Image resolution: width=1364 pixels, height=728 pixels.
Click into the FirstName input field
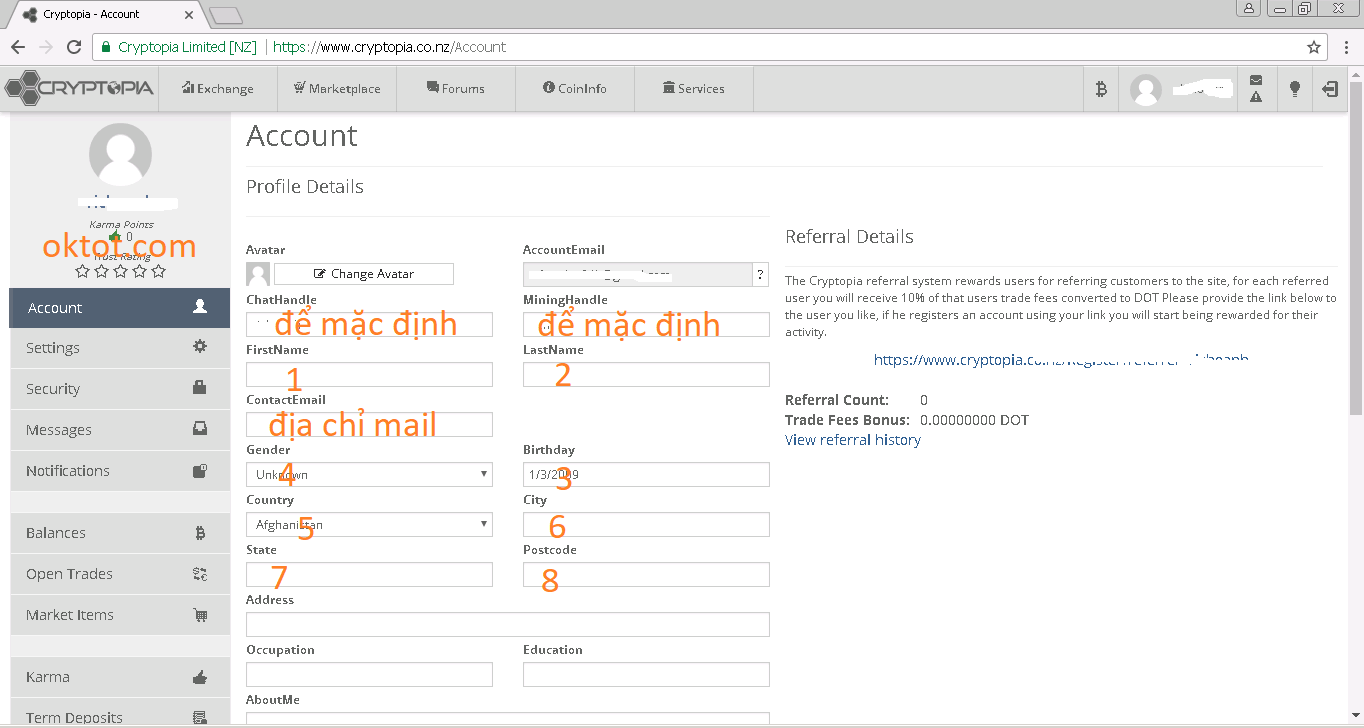pos(369,375)
